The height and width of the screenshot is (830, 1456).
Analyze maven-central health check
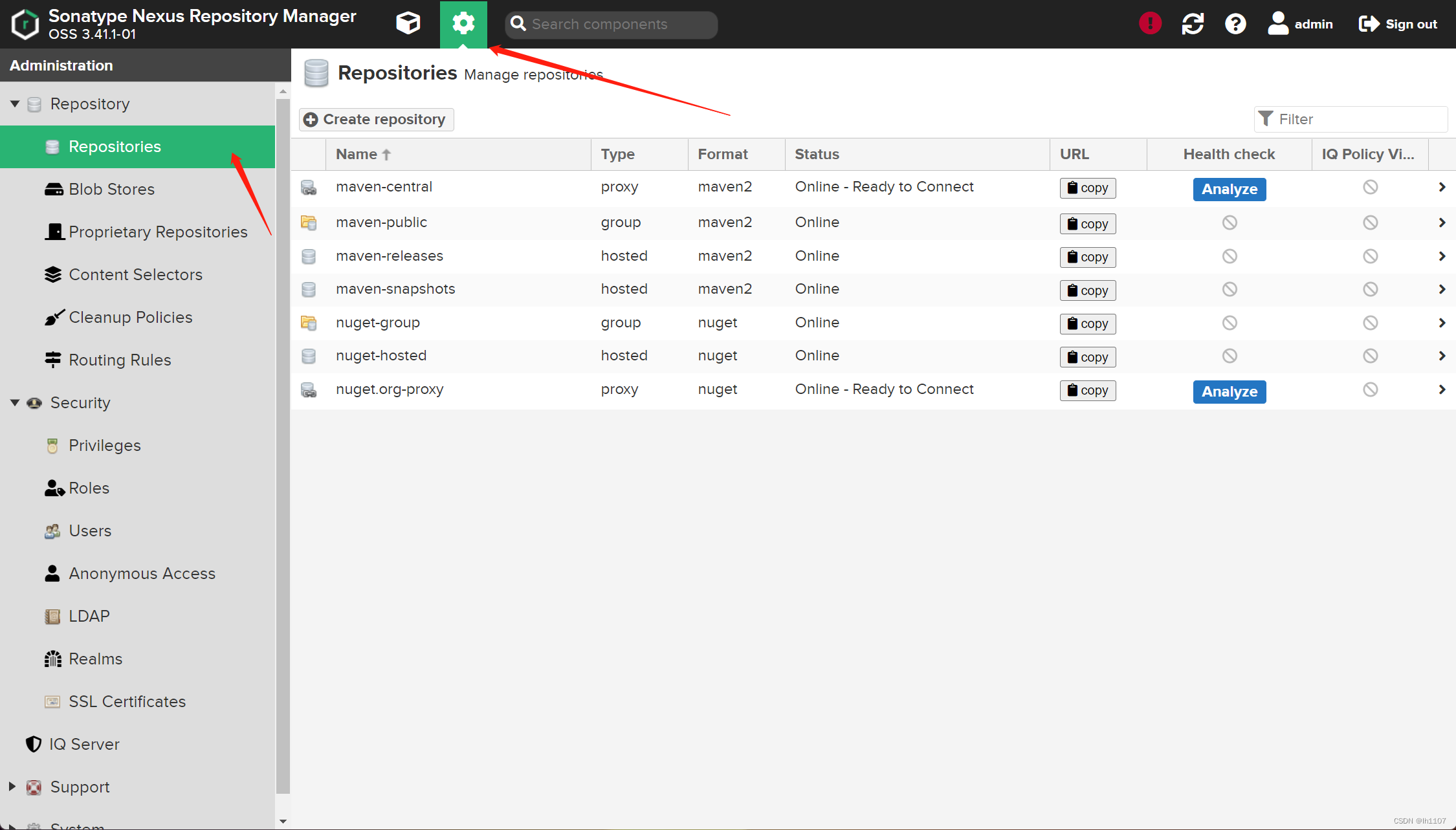1230,189
